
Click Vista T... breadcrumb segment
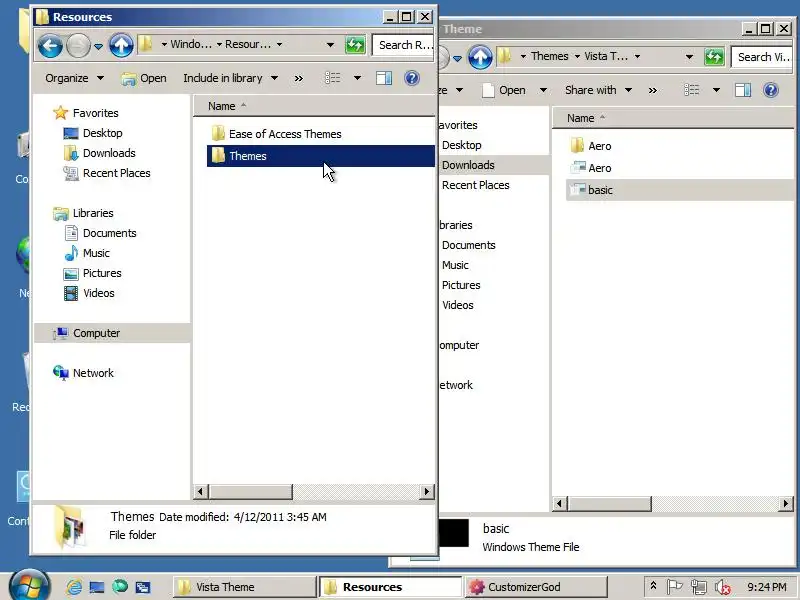click(x=606, y=56)
